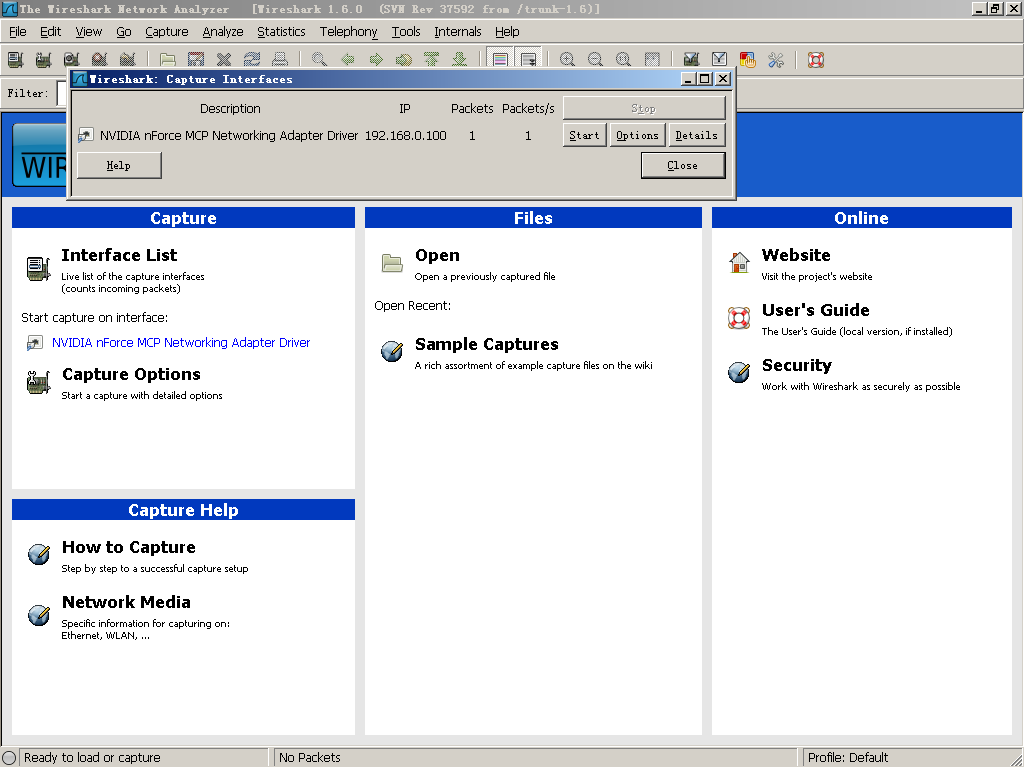
Task: Close the capture file toolbar icon
Action: click(224, 59)
